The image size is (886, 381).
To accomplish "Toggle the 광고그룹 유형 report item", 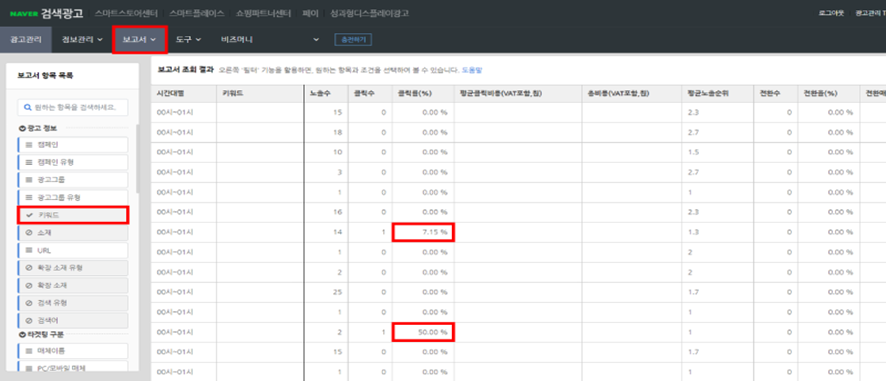I will tap(72, 197).
